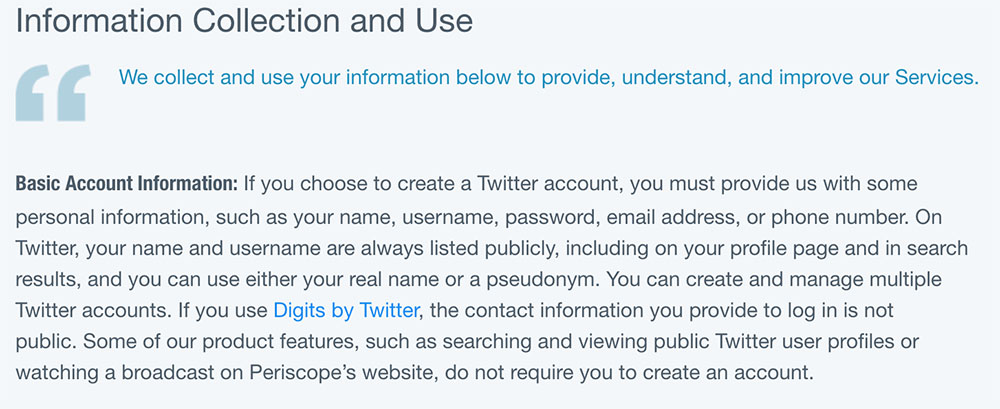Click the bold Basic Account Information label
Screen dimensions: 1000x409
pos(126,184)
